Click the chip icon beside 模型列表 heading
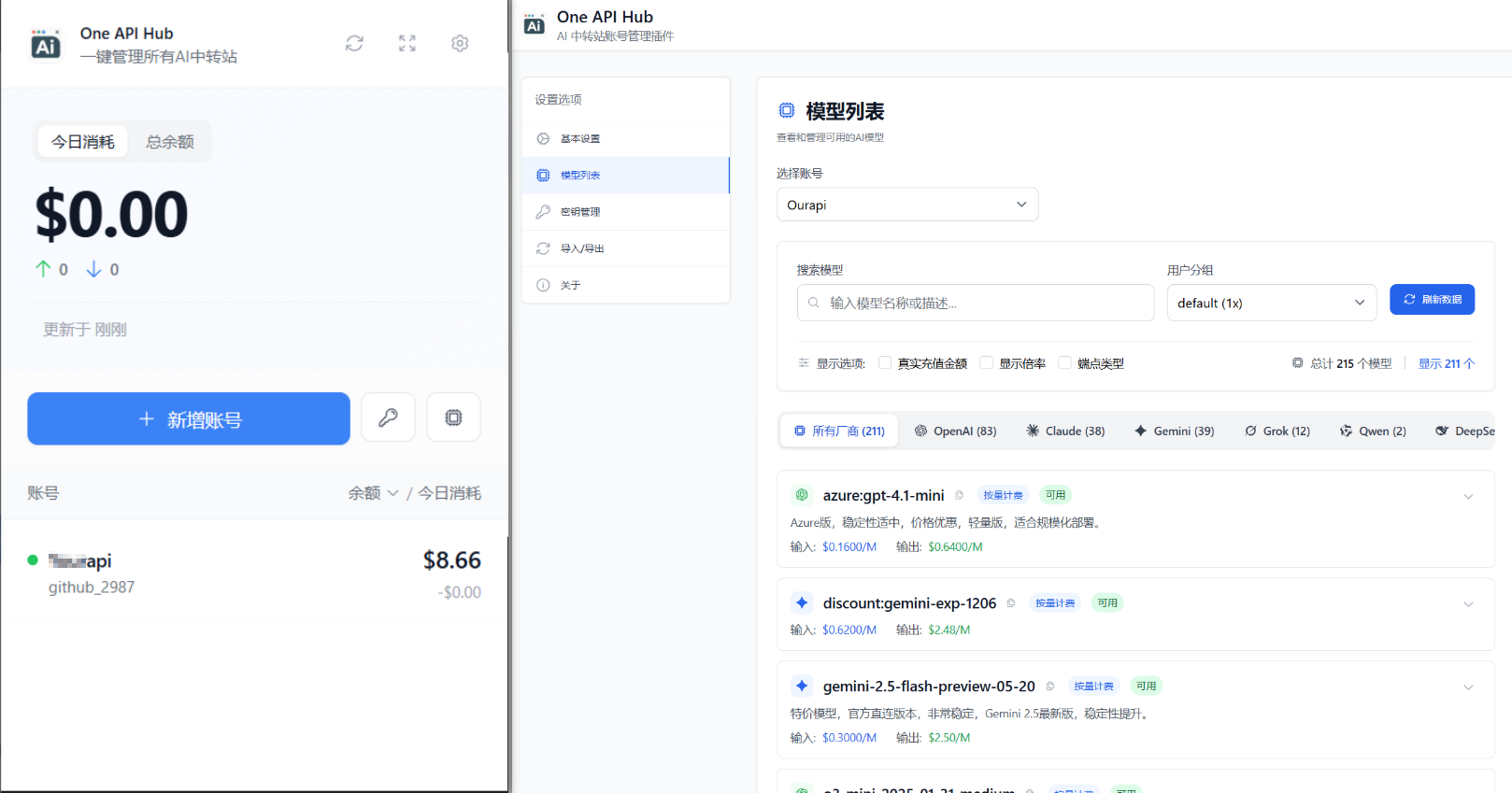Image resolution: width=1512 pixels, height=793 pixels. (x=787, y=111)
